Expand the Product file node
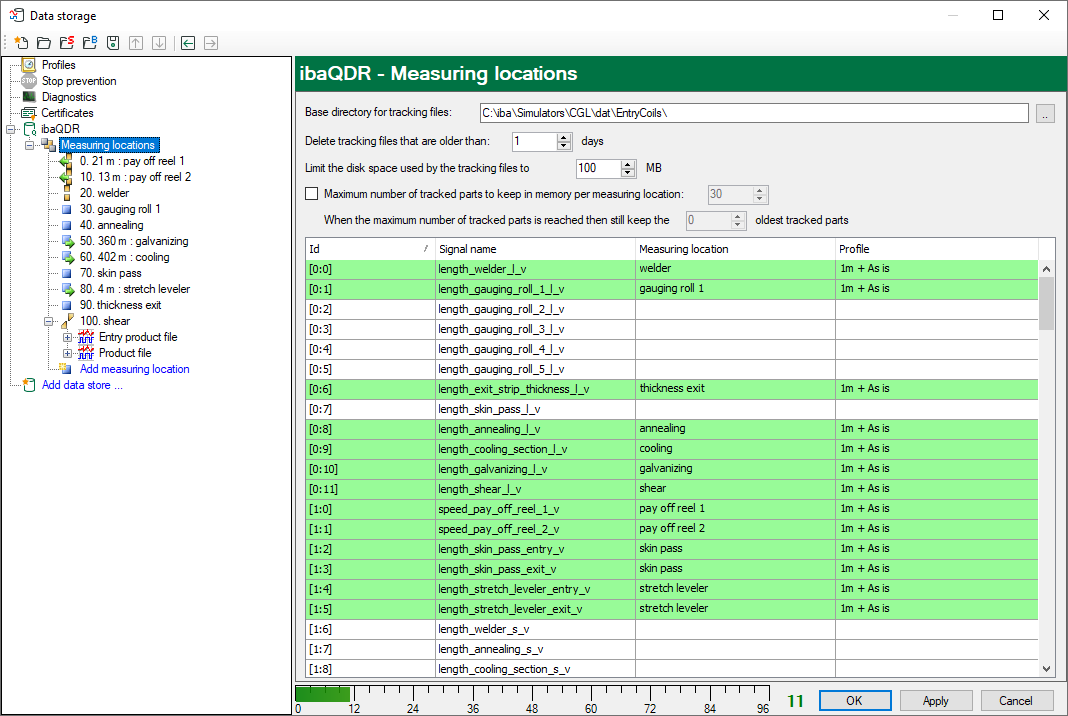1068x716 pixels. pos(67,353)
